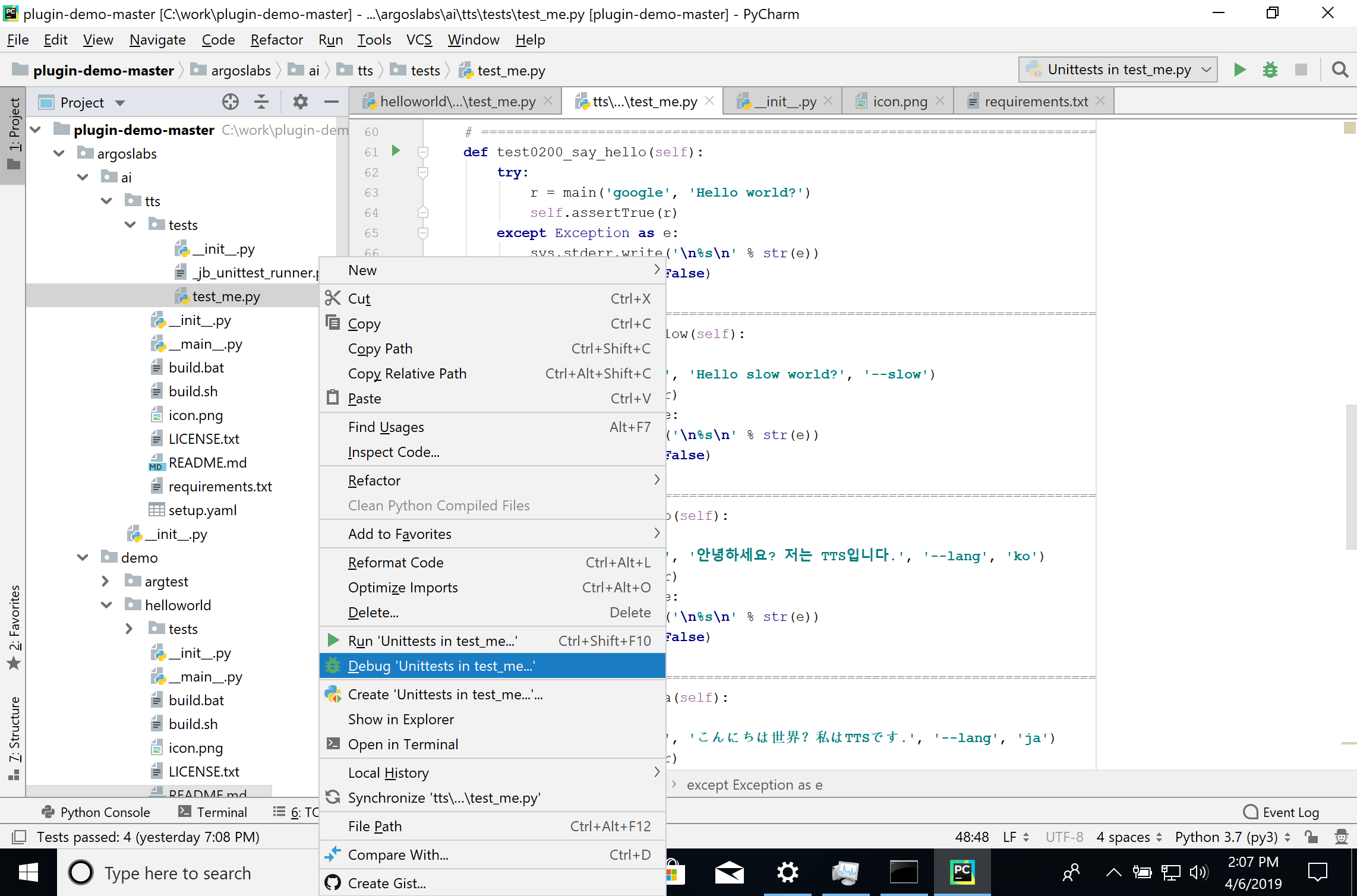Choose Run 'Unittests in test_me...' menu item
The height and width of the screenshot is (896, 1357).
pos(493,641)
